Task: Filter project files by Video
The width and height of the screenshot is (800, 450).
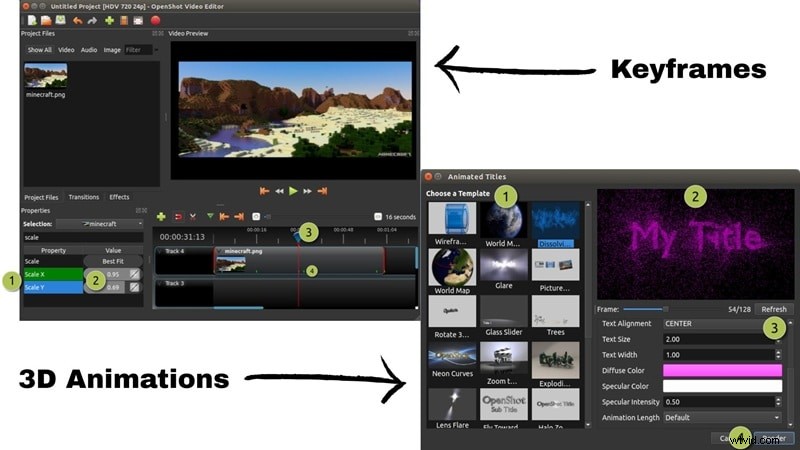Action: point(66,49)
